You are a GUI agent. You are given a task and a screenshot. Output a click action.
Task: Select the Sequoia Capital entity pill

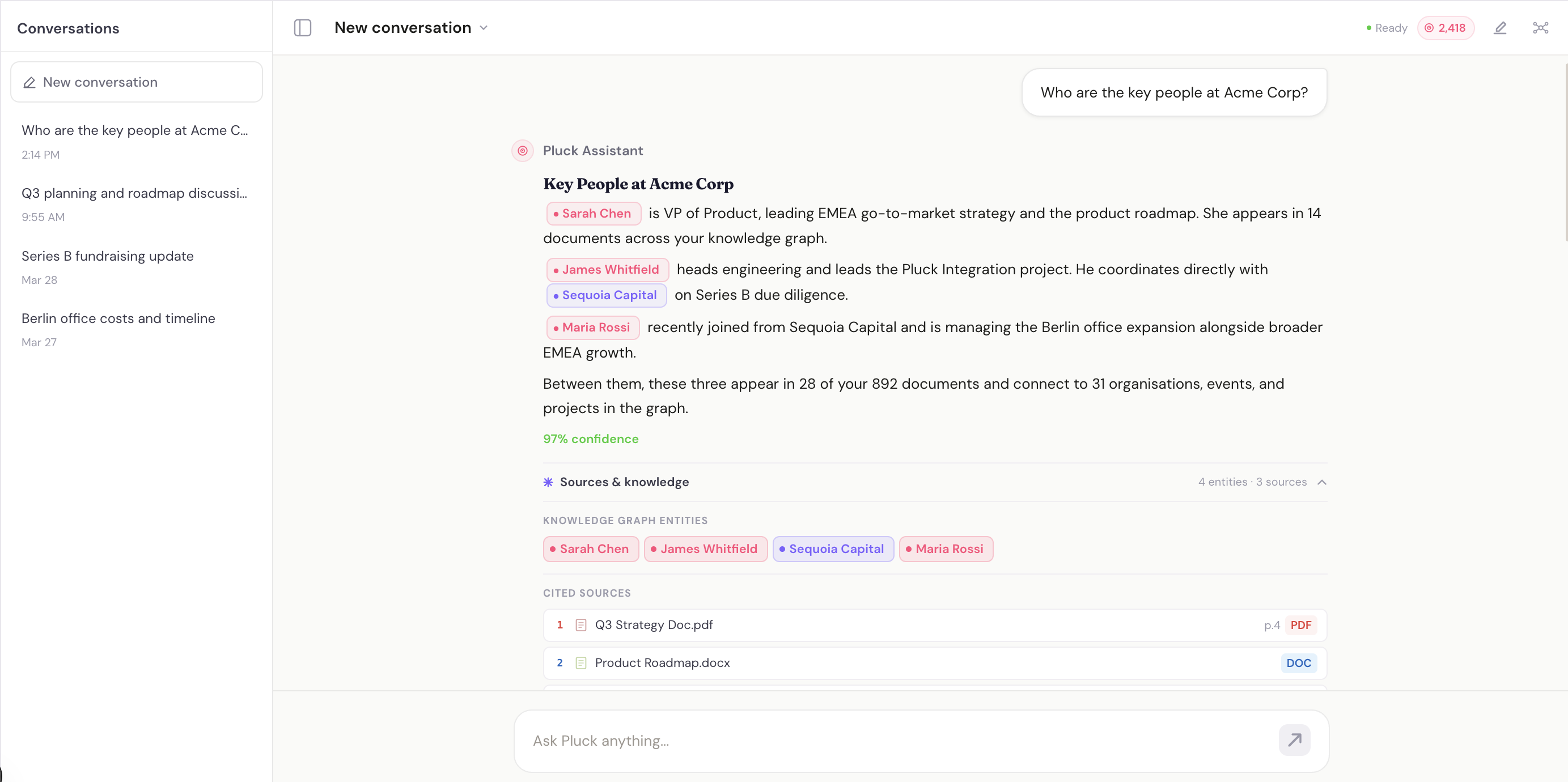[833, 549]
